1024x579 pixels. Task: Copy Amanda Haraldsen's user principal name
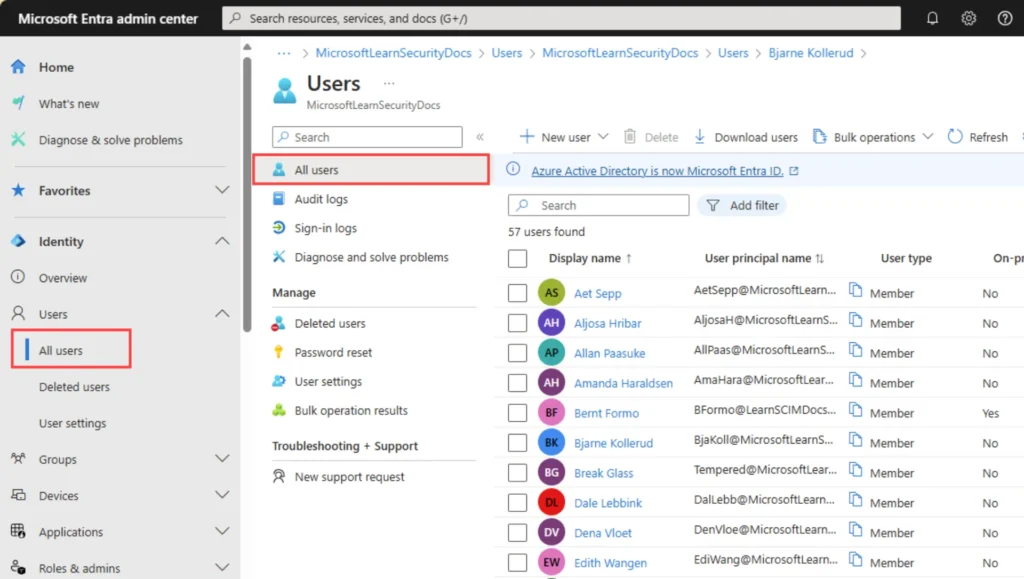coord(856,380)
